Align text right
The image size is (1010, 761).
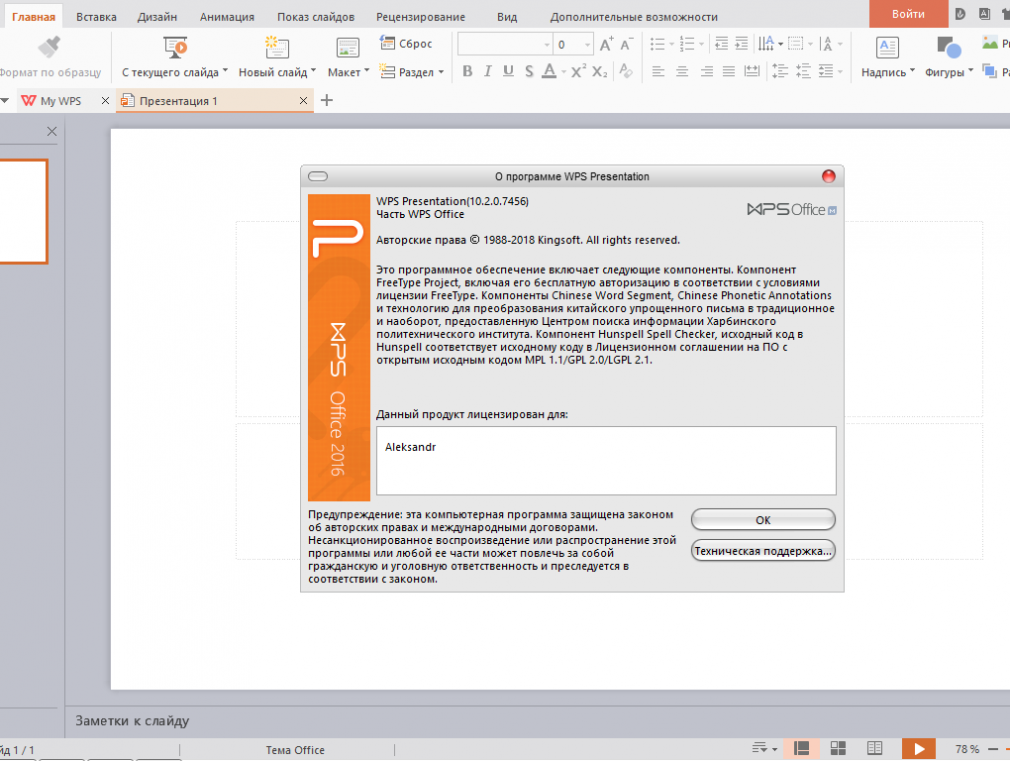pos(706,71)
